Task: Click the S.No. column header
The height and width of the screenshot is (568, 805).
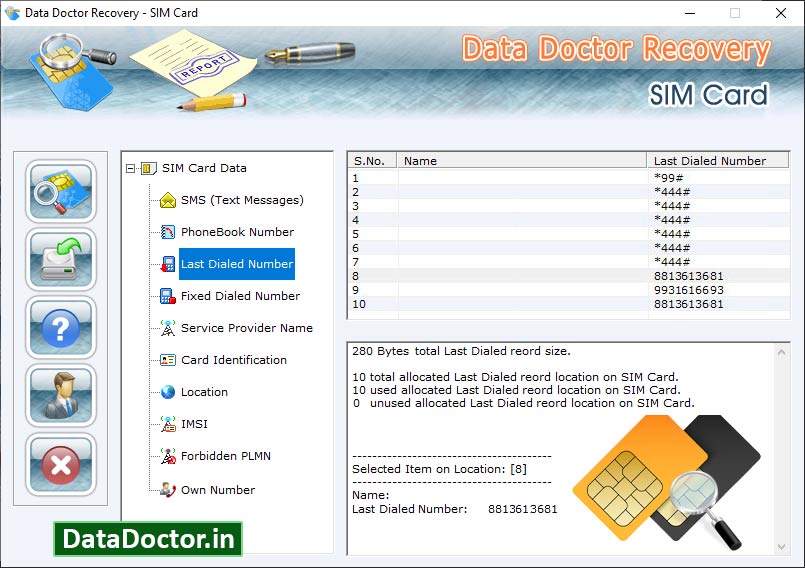Action: [x=373, y=161]
